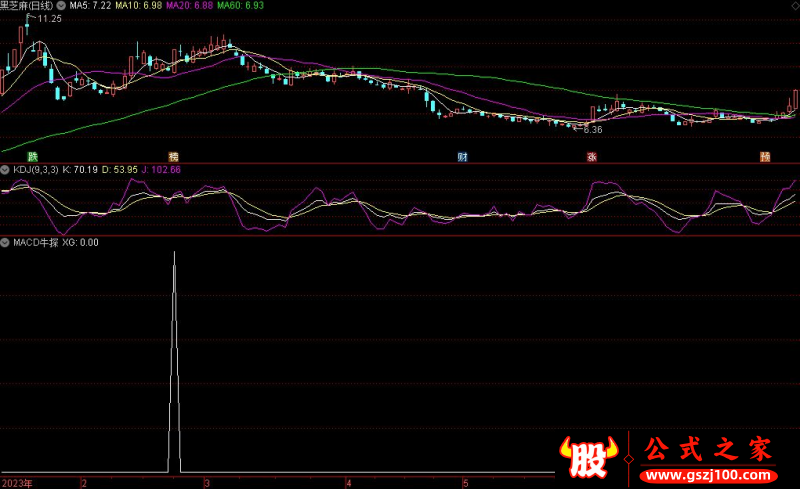Click the green 跌 event marker

(33, 157)
